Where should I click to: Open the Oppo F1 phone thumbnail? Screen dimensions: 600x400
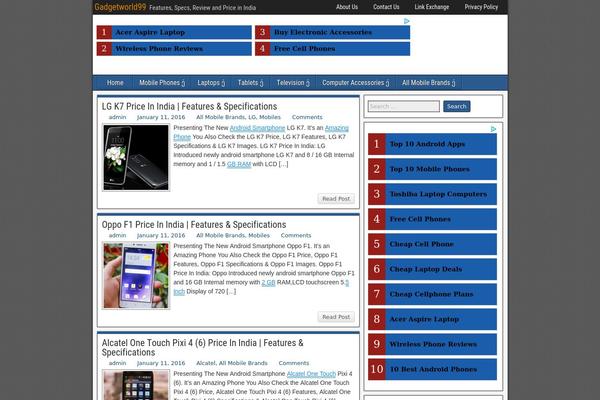[136, 276]
